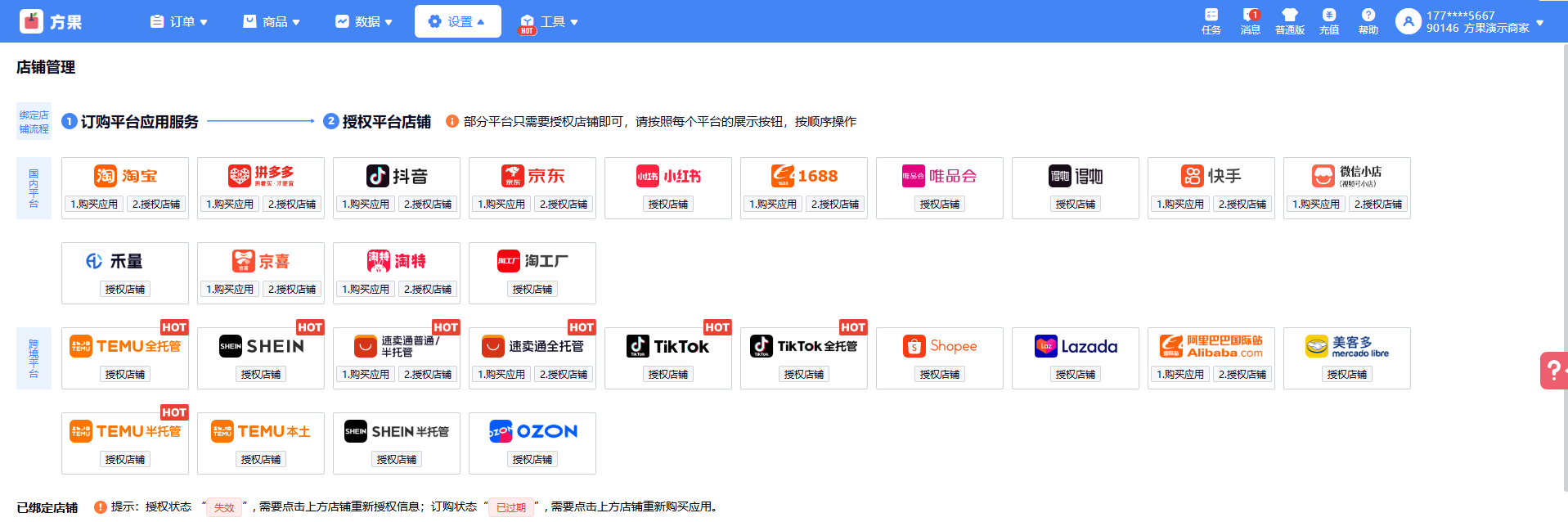Select the 绑定店铺流程 side tab
The width and height of the screenshot is (1568, 522).
tap(34, 121)
